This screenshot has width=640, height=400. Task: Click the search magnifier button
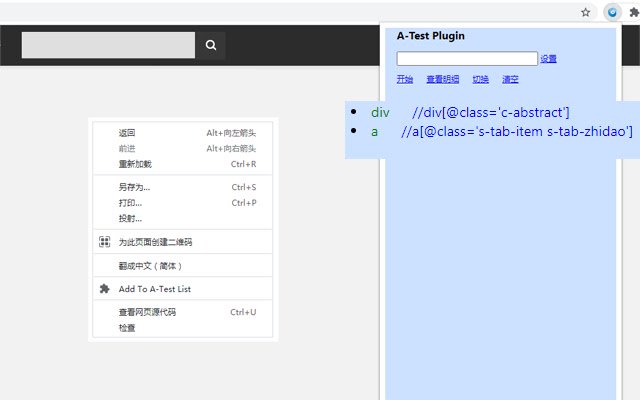211,45
